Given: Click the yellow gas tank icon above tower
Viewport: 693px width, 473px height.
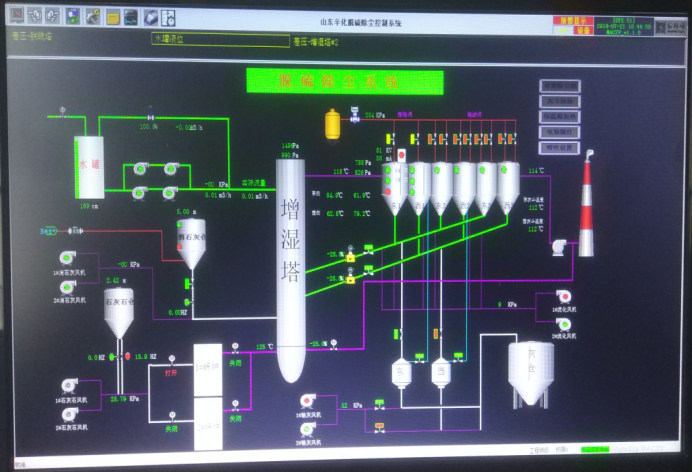Looking at the screenshot, I should 333,124.
